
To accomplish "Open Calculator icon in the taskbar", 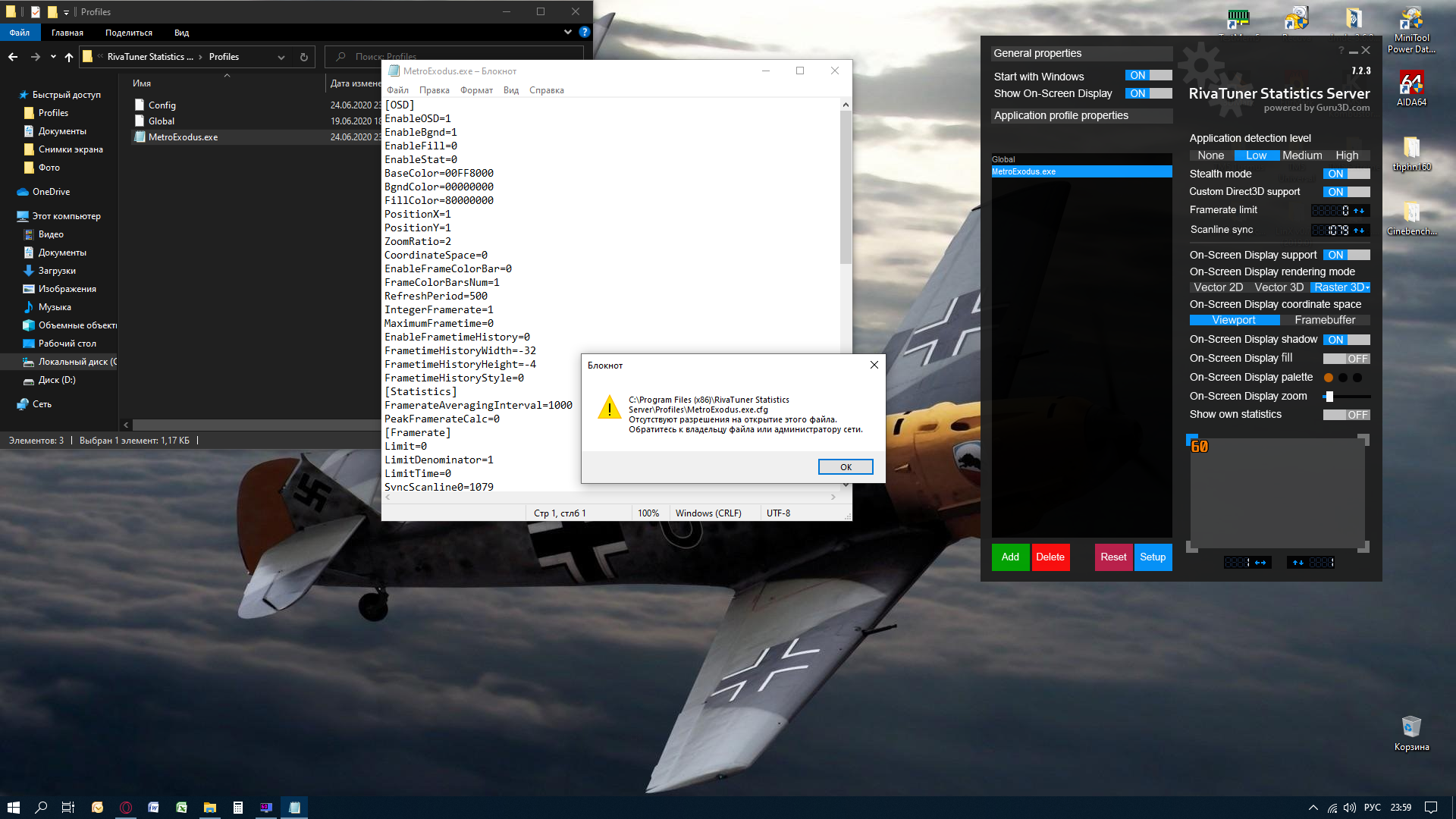I will (238, 808).
